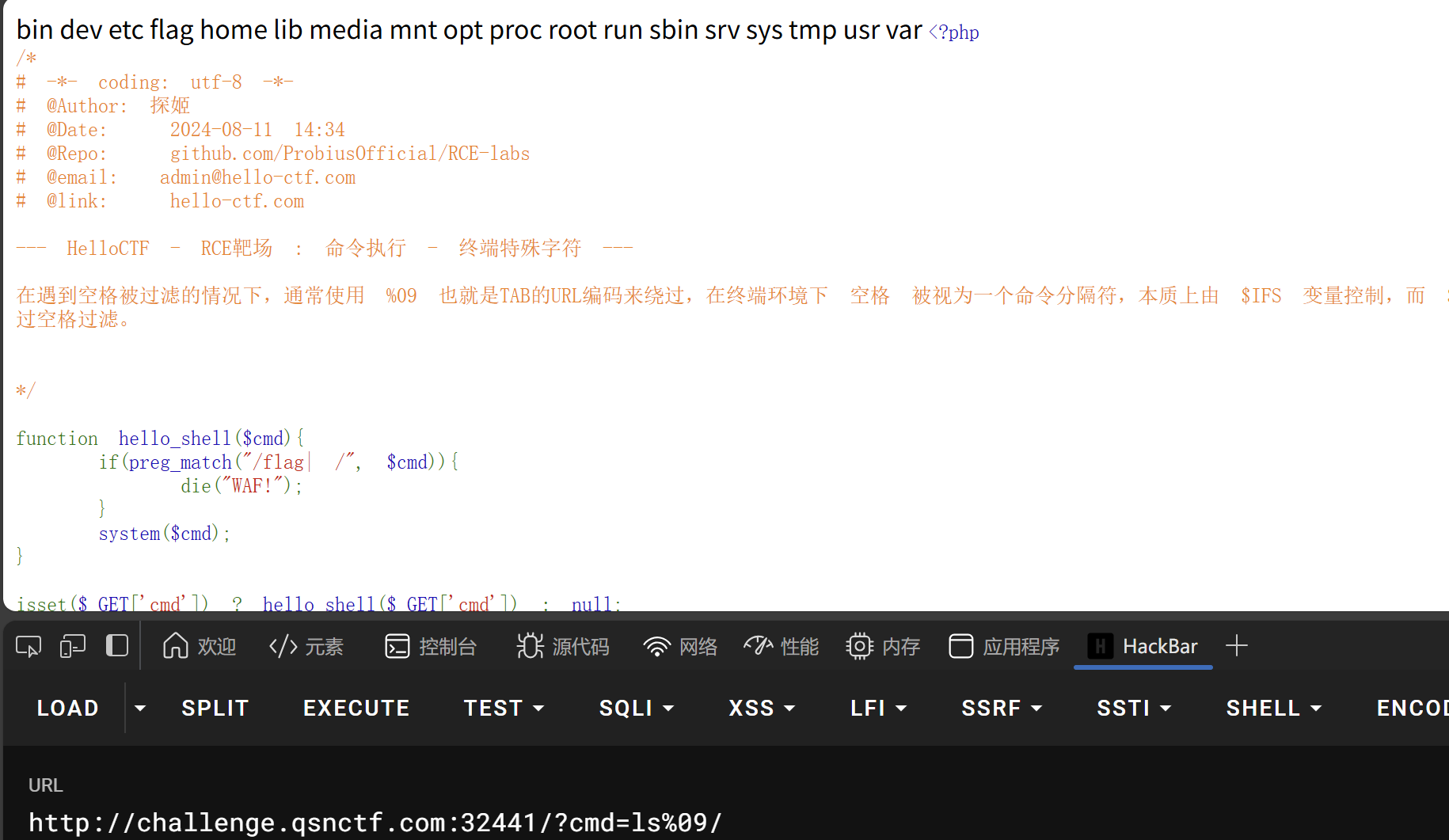This screenshot has height=840, width=1449.
Task: Open the 欢迎 welcome tab
Action: point(200,647)
